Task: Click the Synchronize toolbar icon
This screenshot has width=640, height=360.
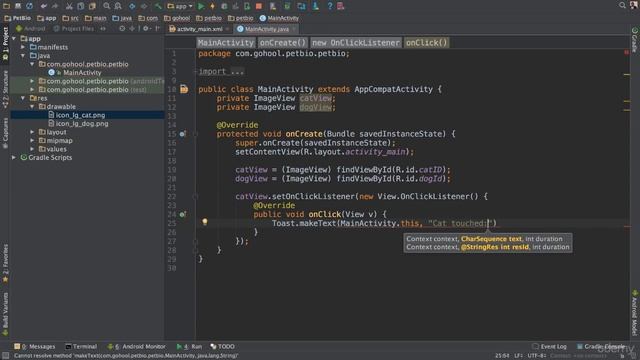Action: click(29, 6)
